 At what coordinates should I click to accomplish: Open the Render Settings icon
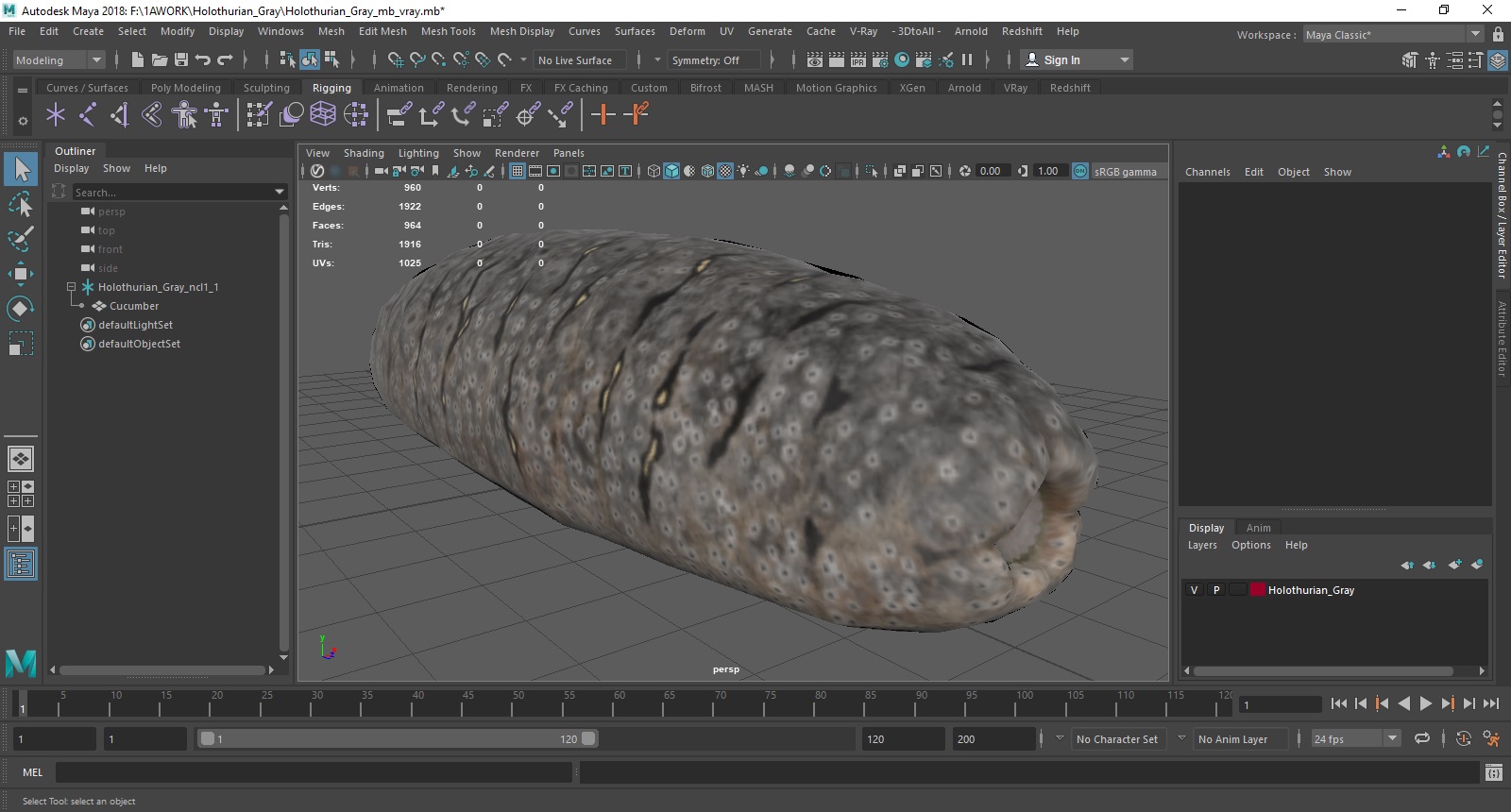click(x=880, y=59)
